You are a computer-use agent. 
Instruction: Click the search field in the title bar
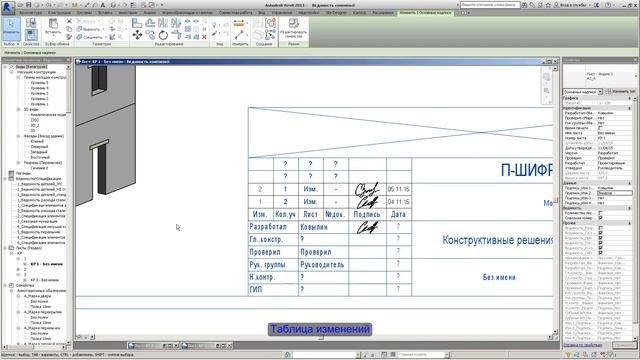click(490, 5)
